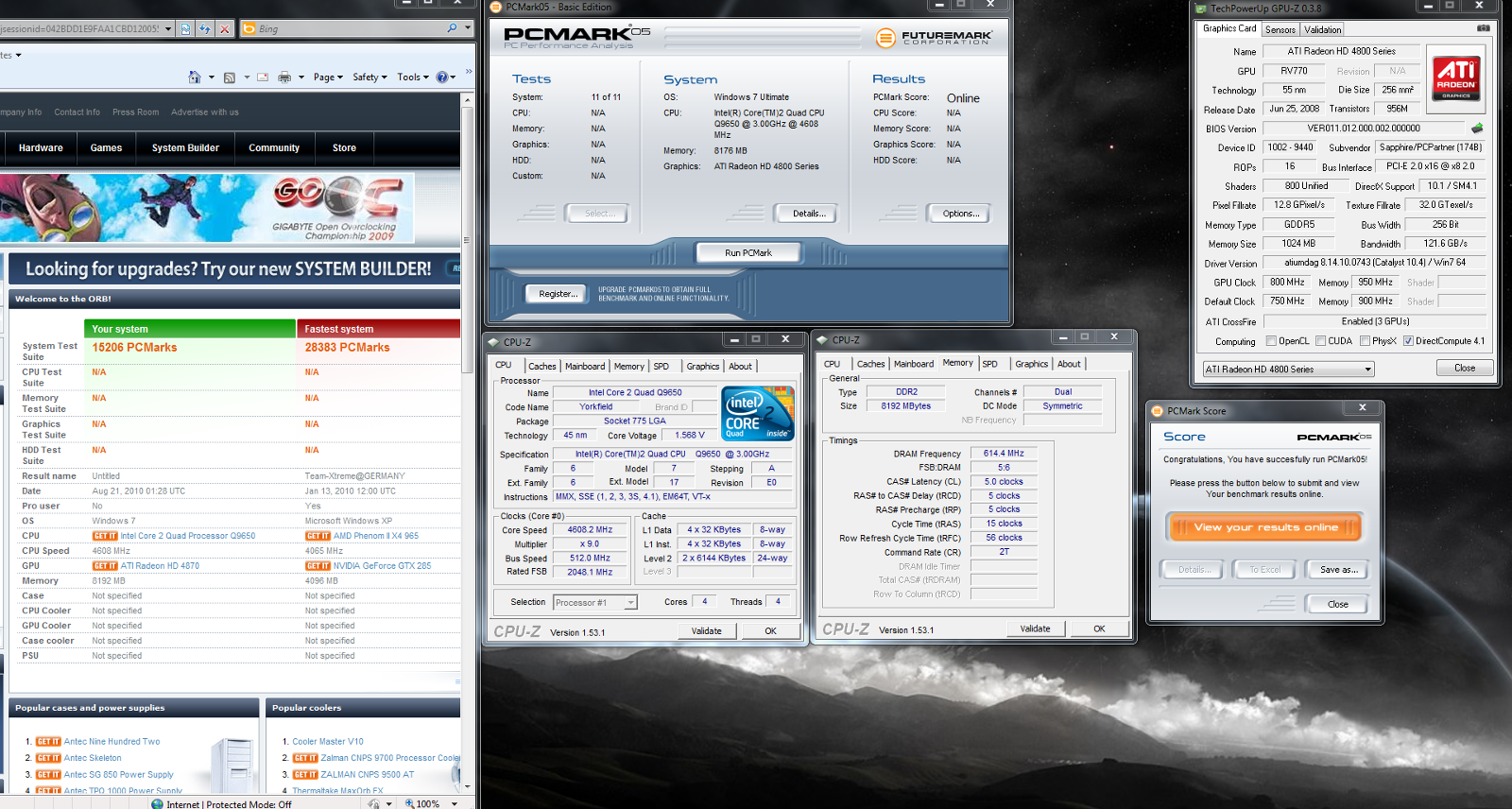The width and height of the screenshot is (1512, 809).
Task: Click the GPU-Z screenshot camera icon
Action: tap(1484, 28)
